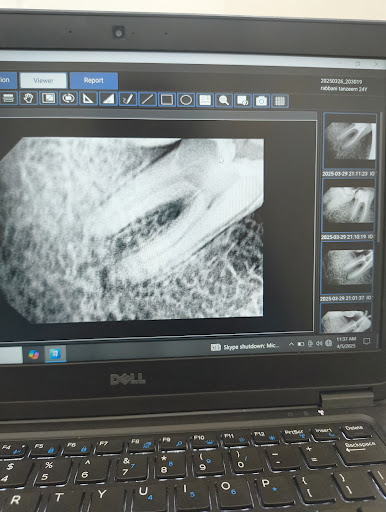Click the text note annotation tool
The width and height of the screenshot is (386, 512).
tap(205, 100)
